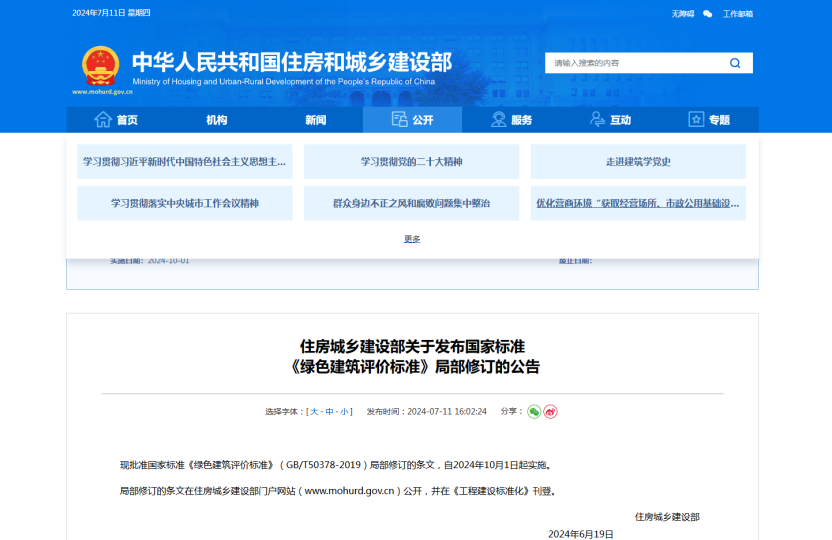Open the 新闻 navigation menu
The image size is (832, 540).
[315, 120]
